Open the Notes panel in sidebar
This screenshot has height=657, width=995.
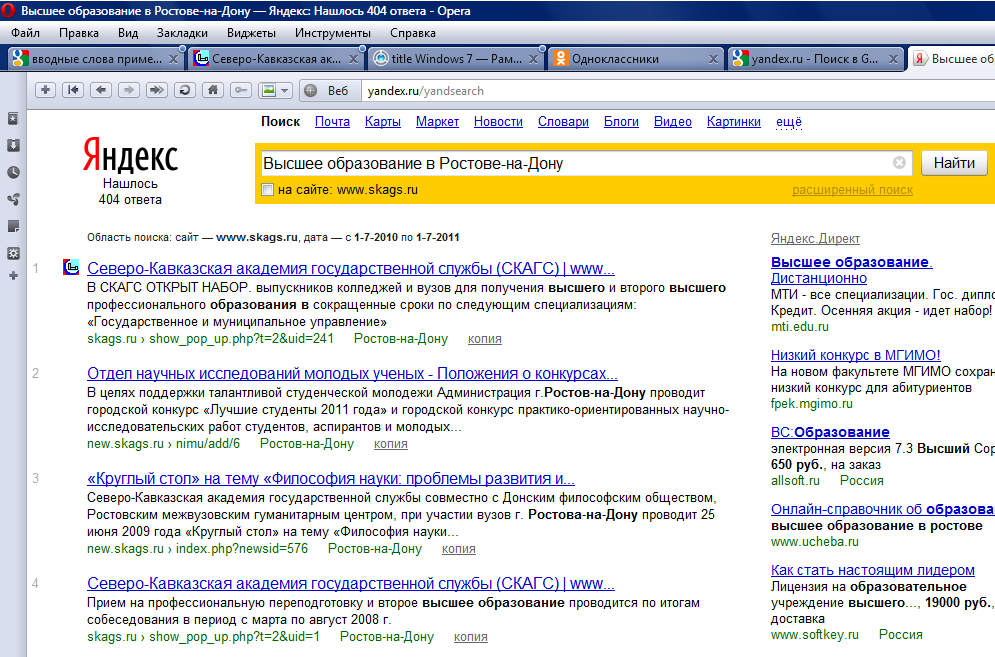[x=13, y=227]
